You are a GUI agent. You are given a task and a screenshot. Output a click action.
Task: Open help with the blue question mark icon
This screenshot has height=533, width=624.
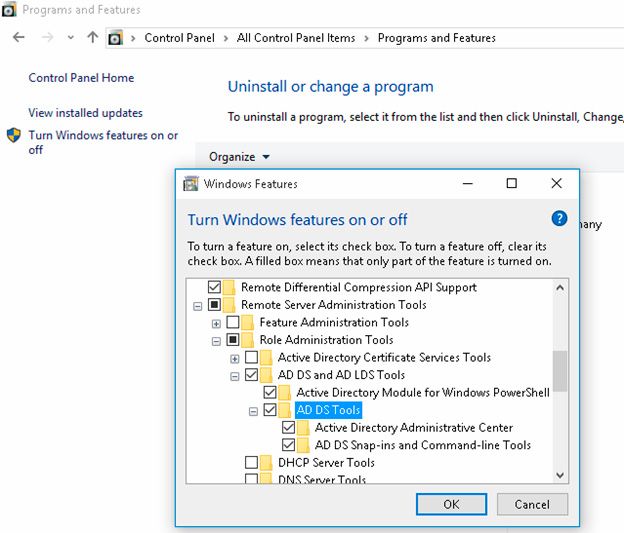click(559, 218)
